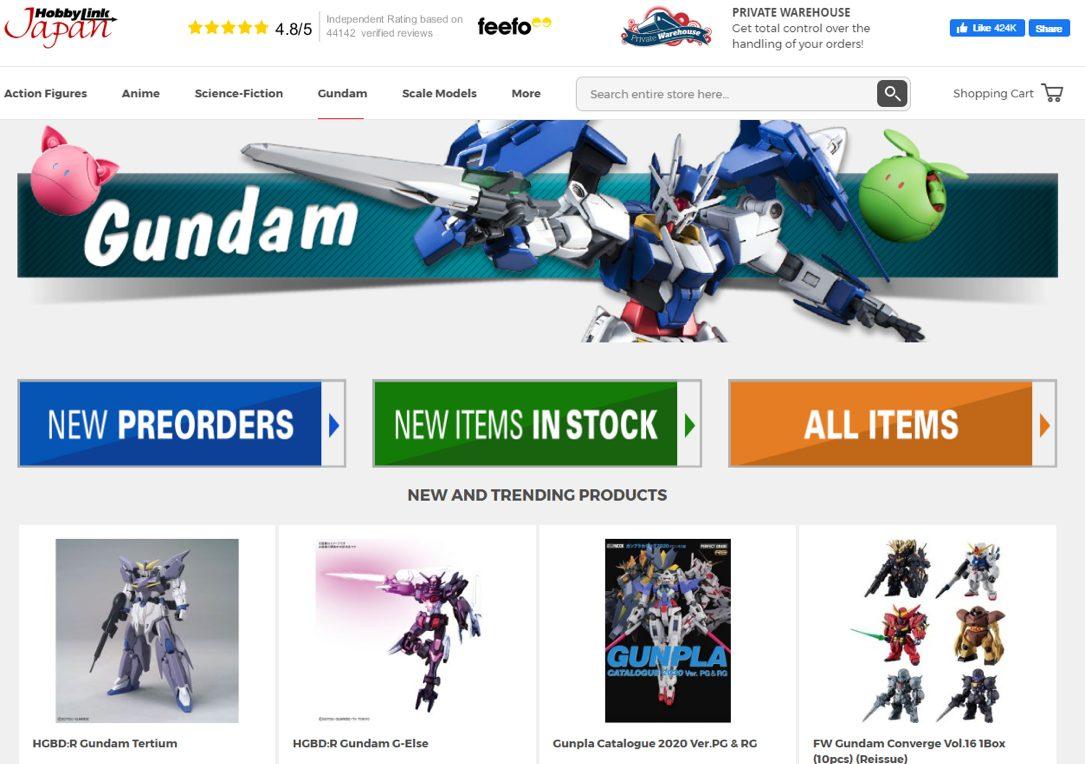Click the green arrow beside New Items In Stock
The image size is (1085, 764).
tap(689, 425)
